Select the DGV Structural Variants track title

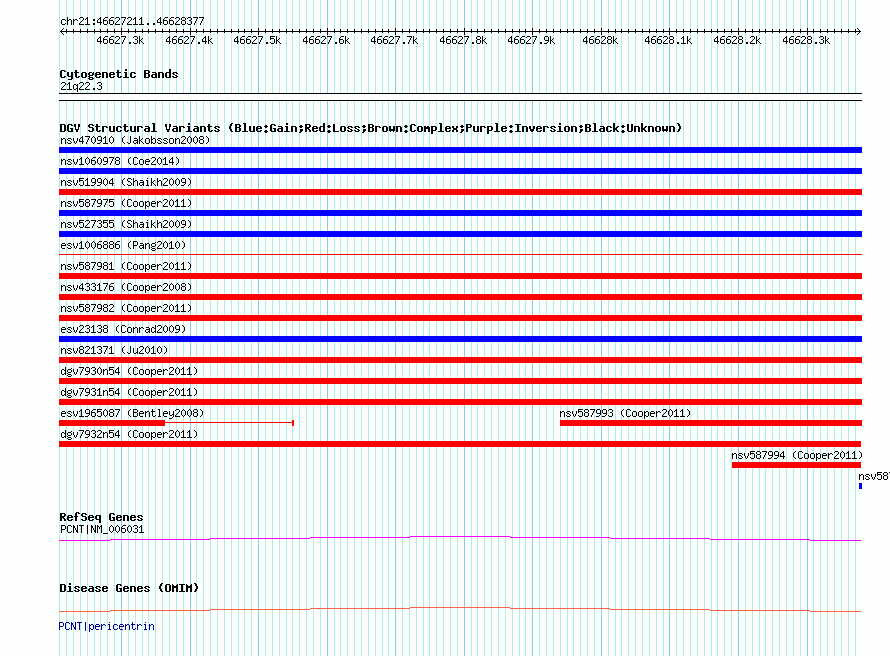coord(371,128)
